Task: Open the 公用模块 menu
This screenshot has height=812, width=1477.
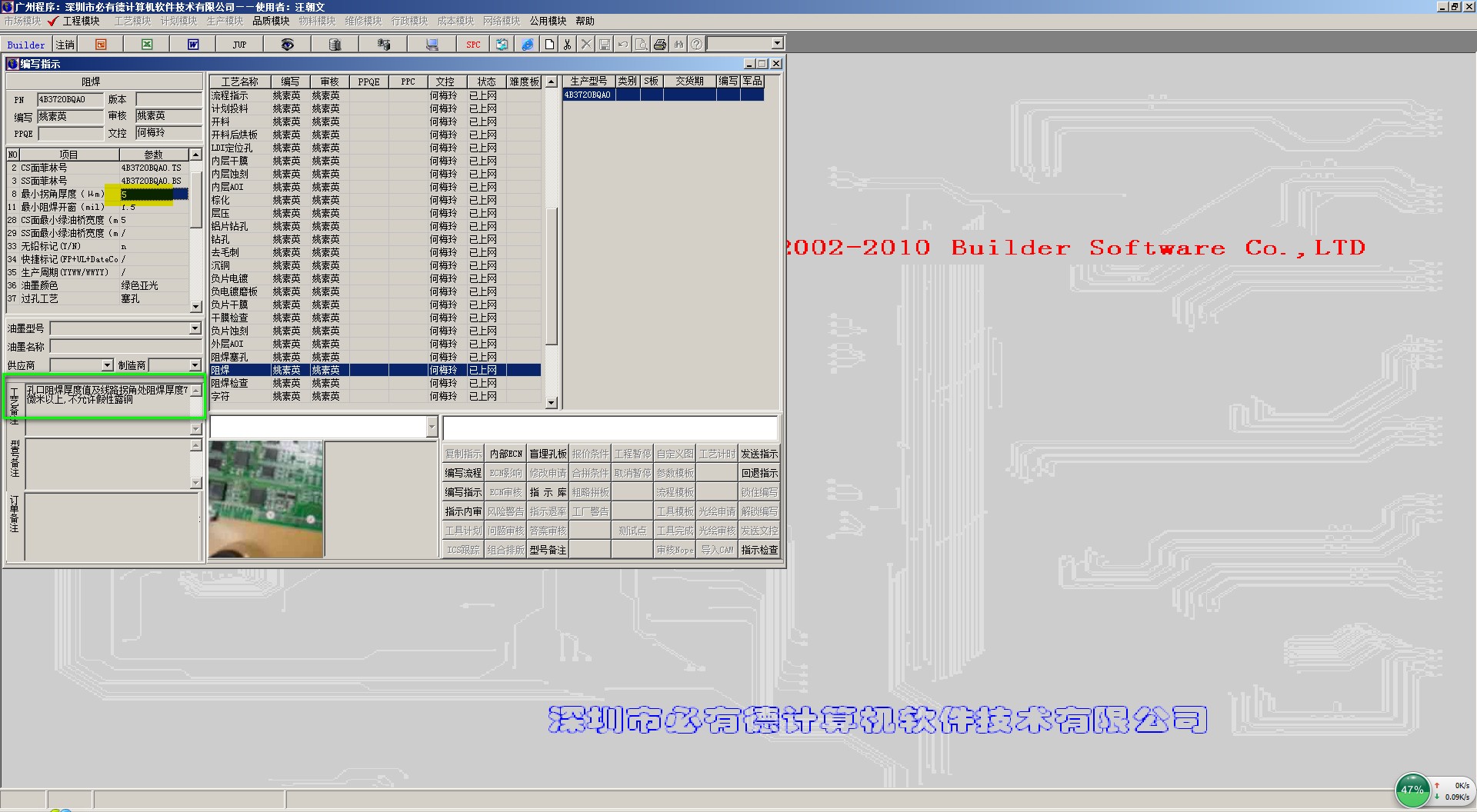Action: pyautogui.click(x=548, y=21)
